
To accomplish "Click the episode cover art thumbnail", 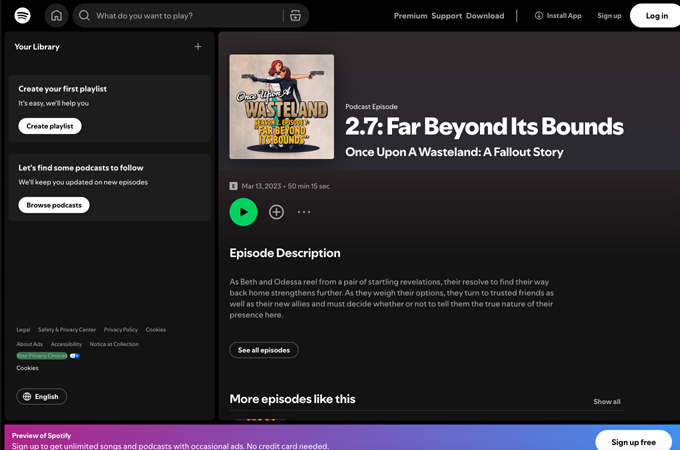I will pyautogui.click(x=281, y=107).
